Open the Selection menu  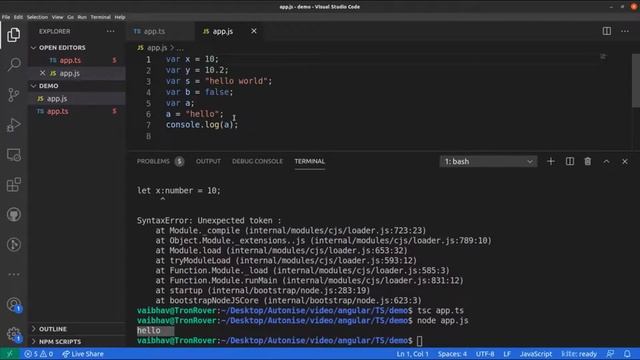tap(37, 17)
